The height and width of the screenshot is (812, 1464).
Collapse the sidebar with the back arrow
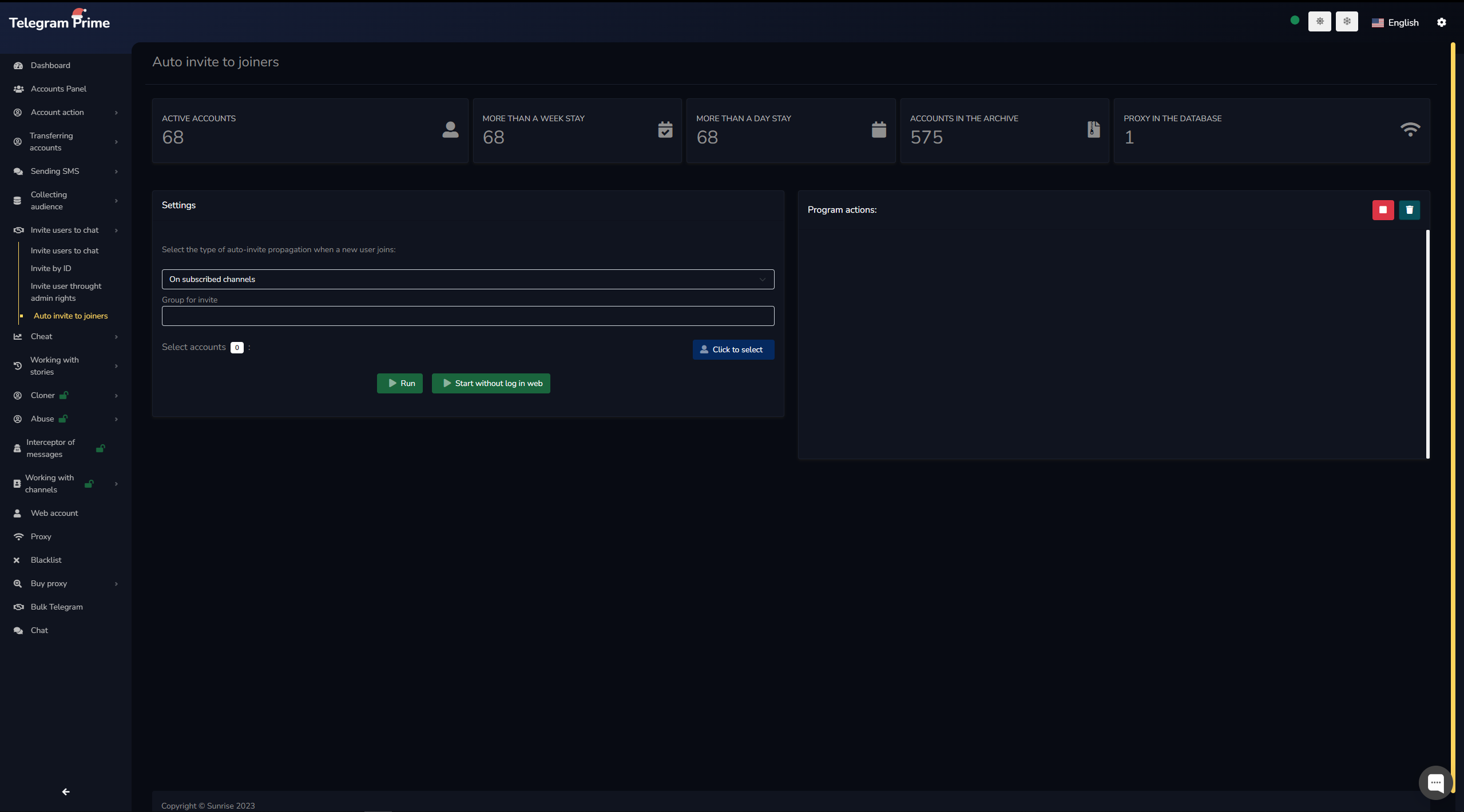coord(66,791)
